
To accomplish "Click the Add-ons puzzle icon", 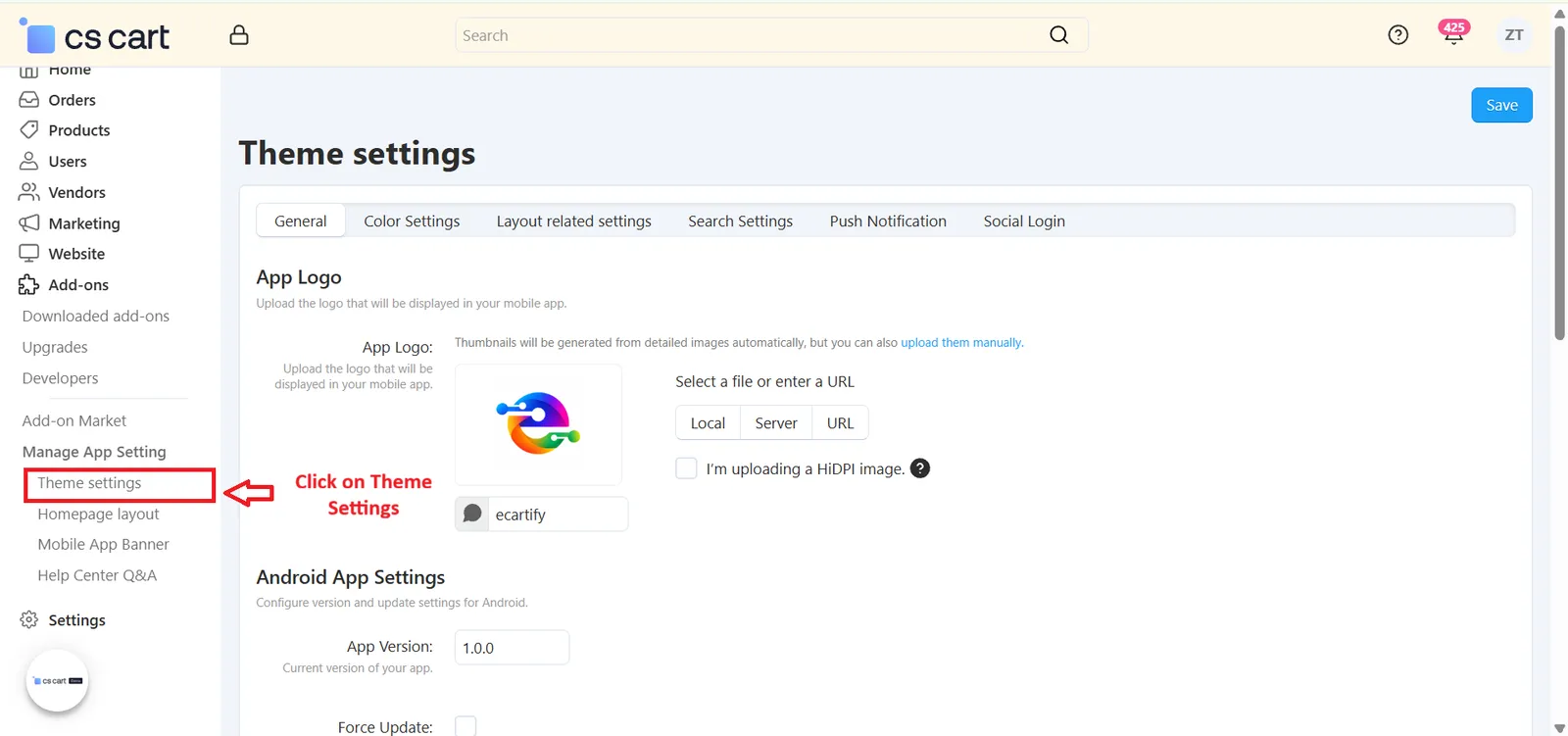I will tap(29, 285).
